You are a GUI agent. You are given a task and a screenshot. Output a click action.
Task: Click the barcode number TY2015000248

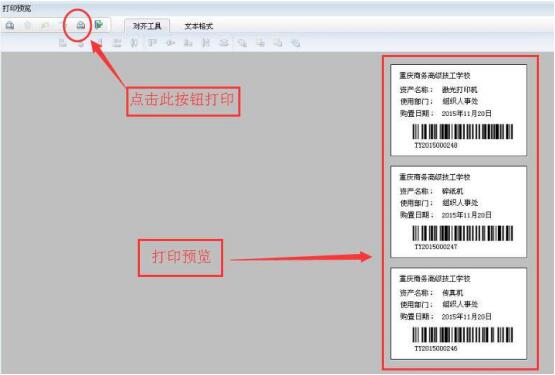[436, 145]
